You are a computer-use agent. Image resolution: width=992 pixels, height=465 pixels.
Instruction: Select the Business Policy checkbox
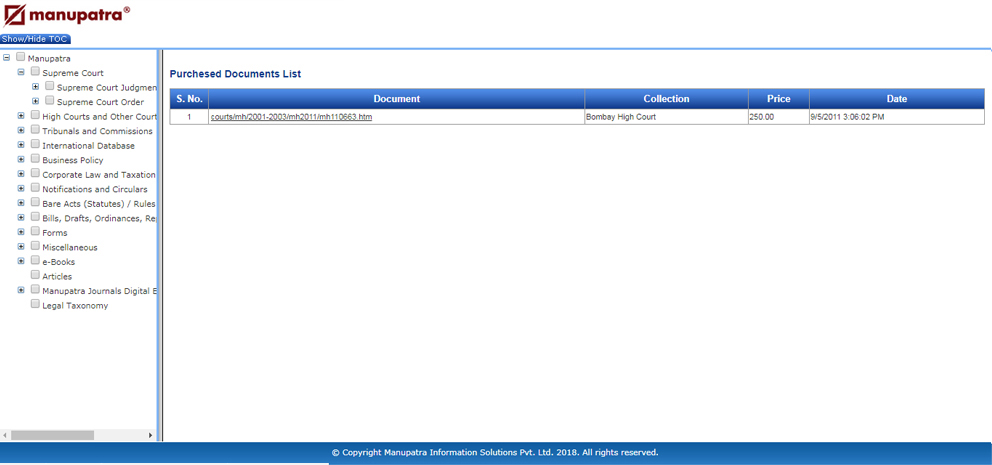point(35,159)
